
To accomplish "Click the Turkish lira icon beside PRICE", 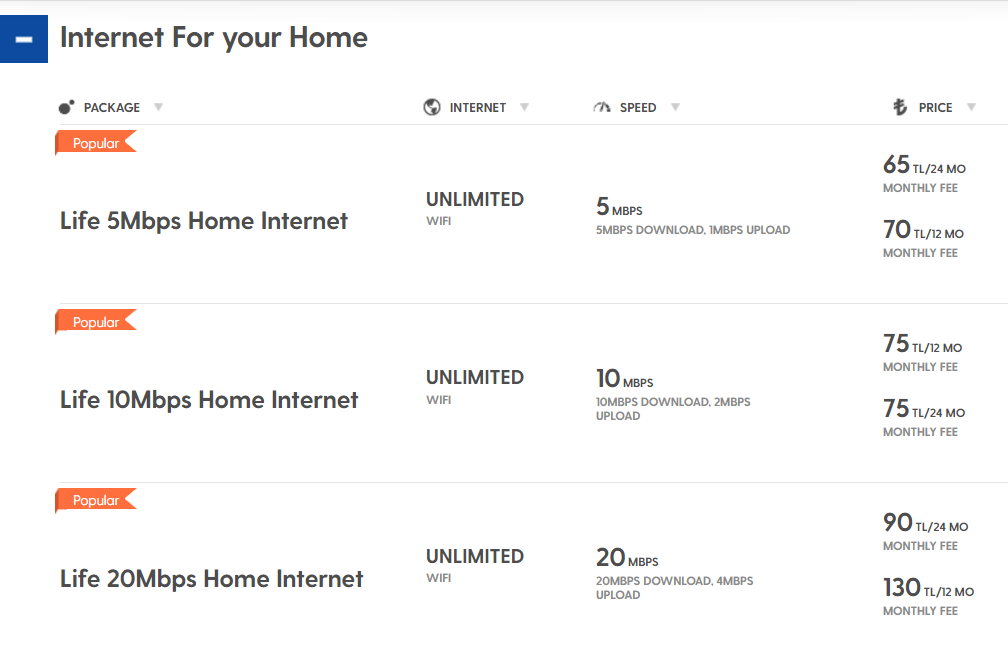I will (900, 107).
